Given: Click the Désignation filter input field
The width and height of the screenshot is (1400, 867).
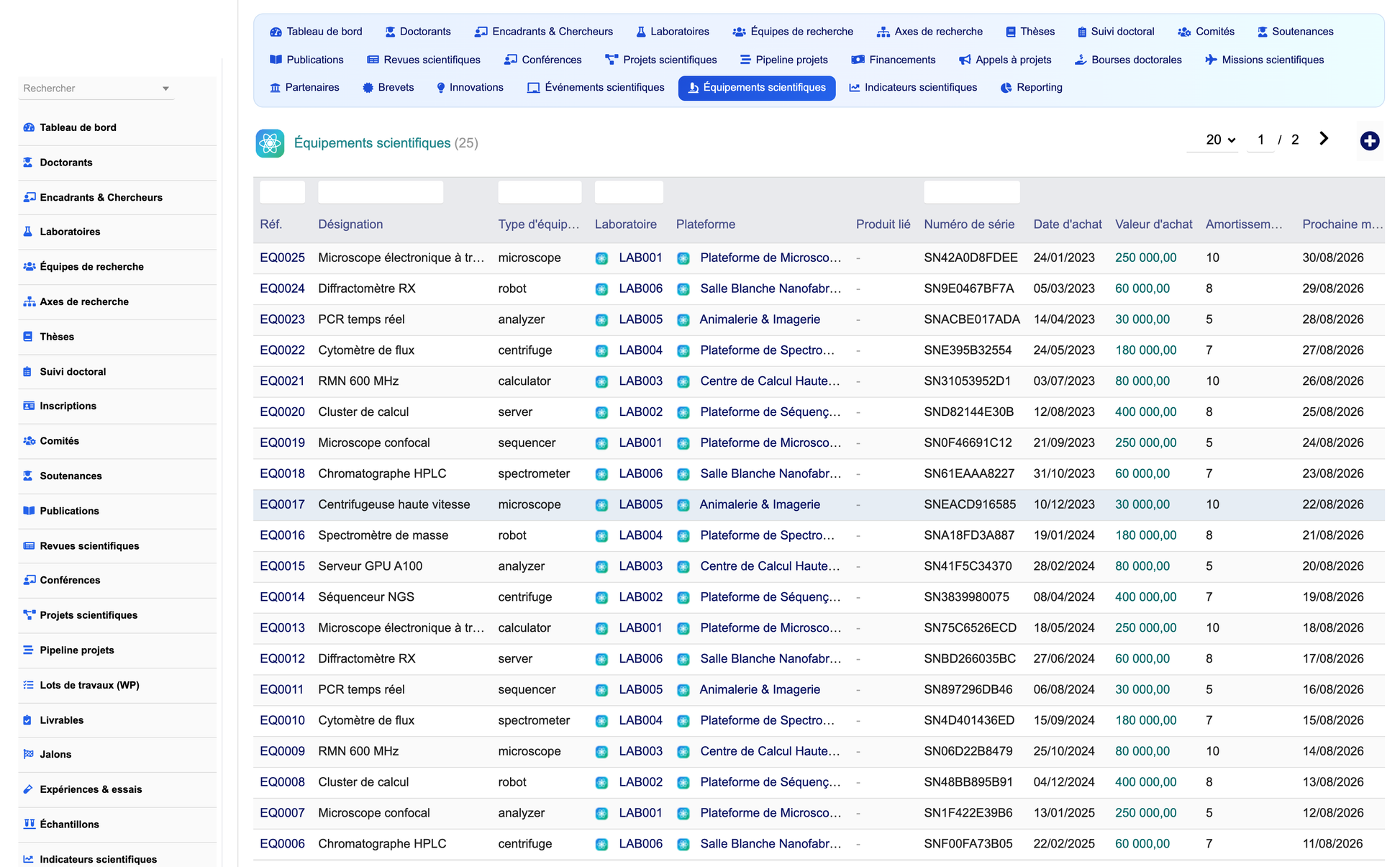Looking at the screenshot, I should pyautogui.click(x=381, y=192).
